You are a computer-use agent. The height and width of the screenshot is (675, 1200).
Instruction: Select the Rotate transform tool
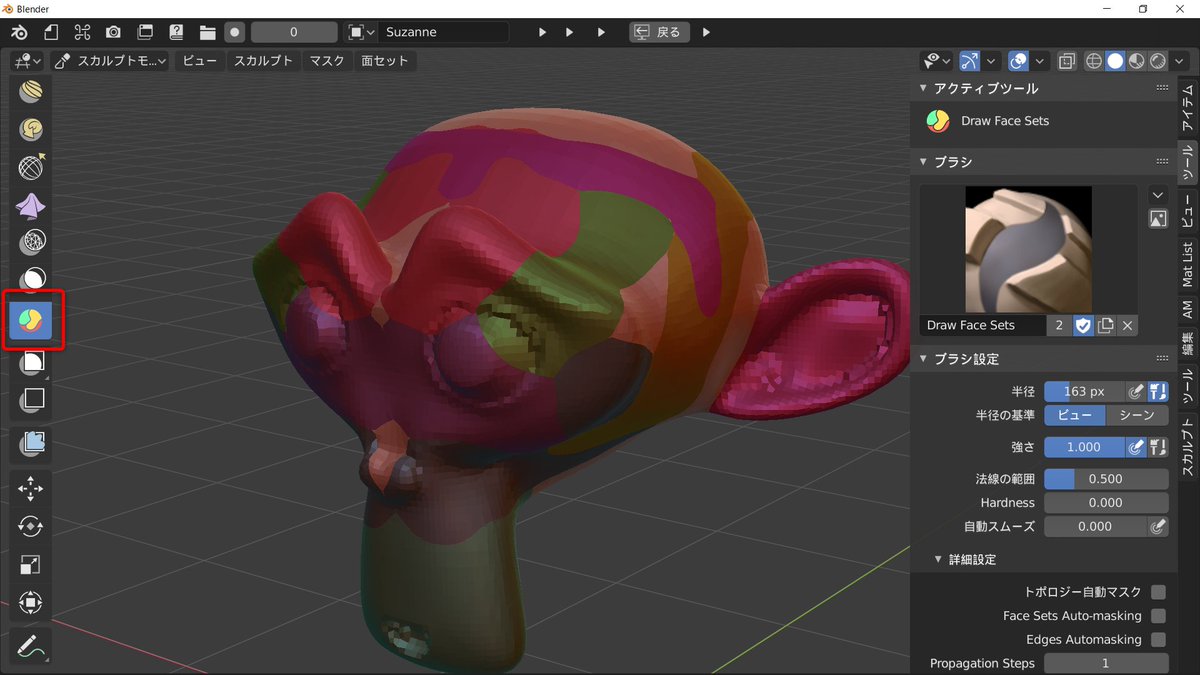point(32,526)
